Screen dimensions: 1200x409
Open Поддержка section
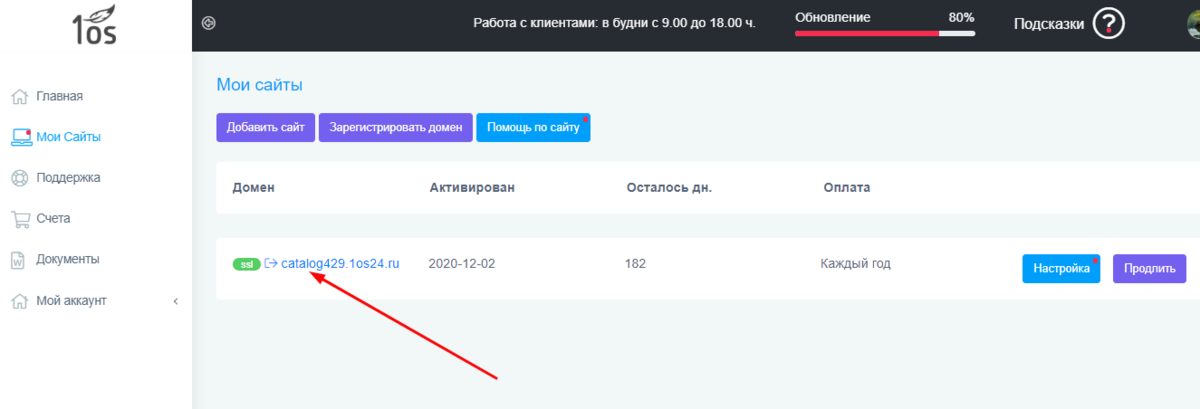(x=68, y=178)
